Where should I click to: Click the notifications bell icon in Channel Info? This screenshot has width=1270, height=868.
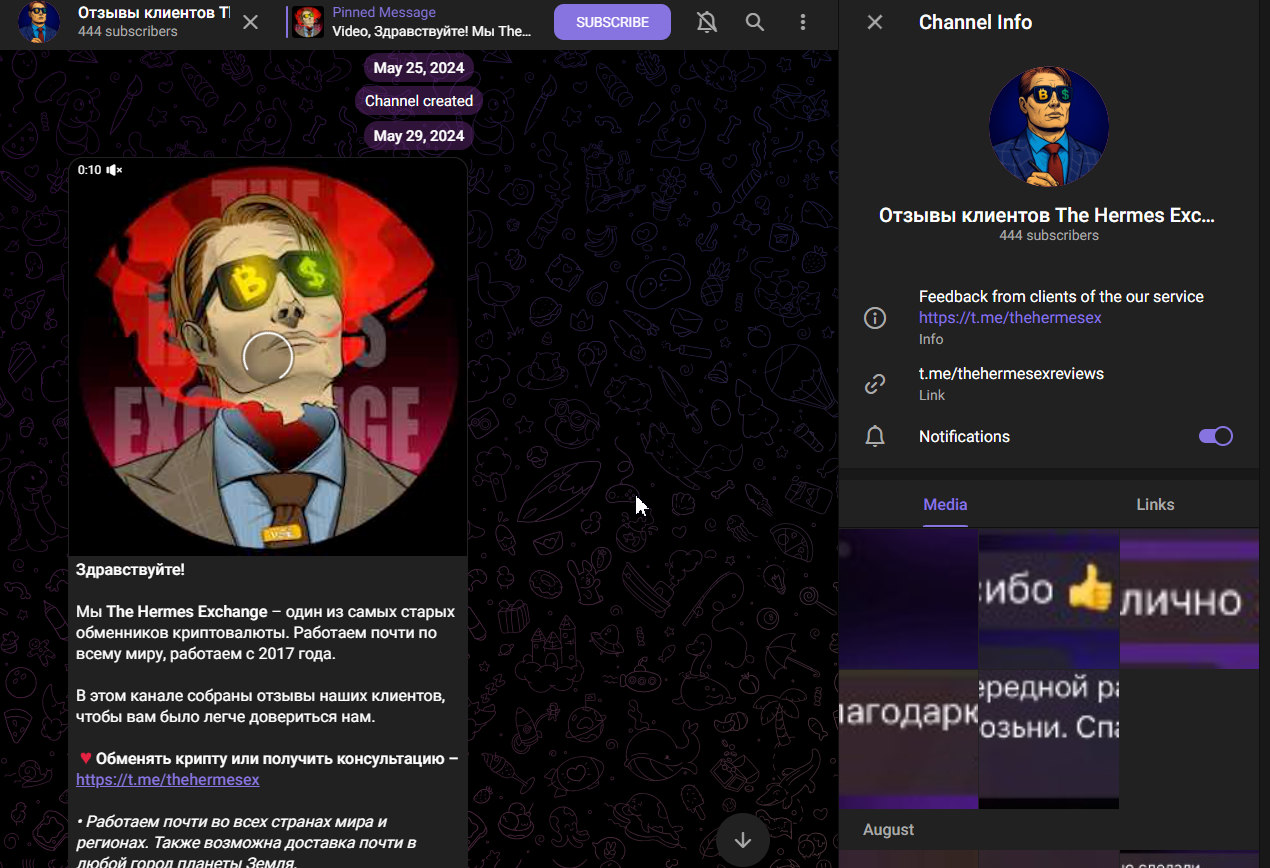coord(875,437)
